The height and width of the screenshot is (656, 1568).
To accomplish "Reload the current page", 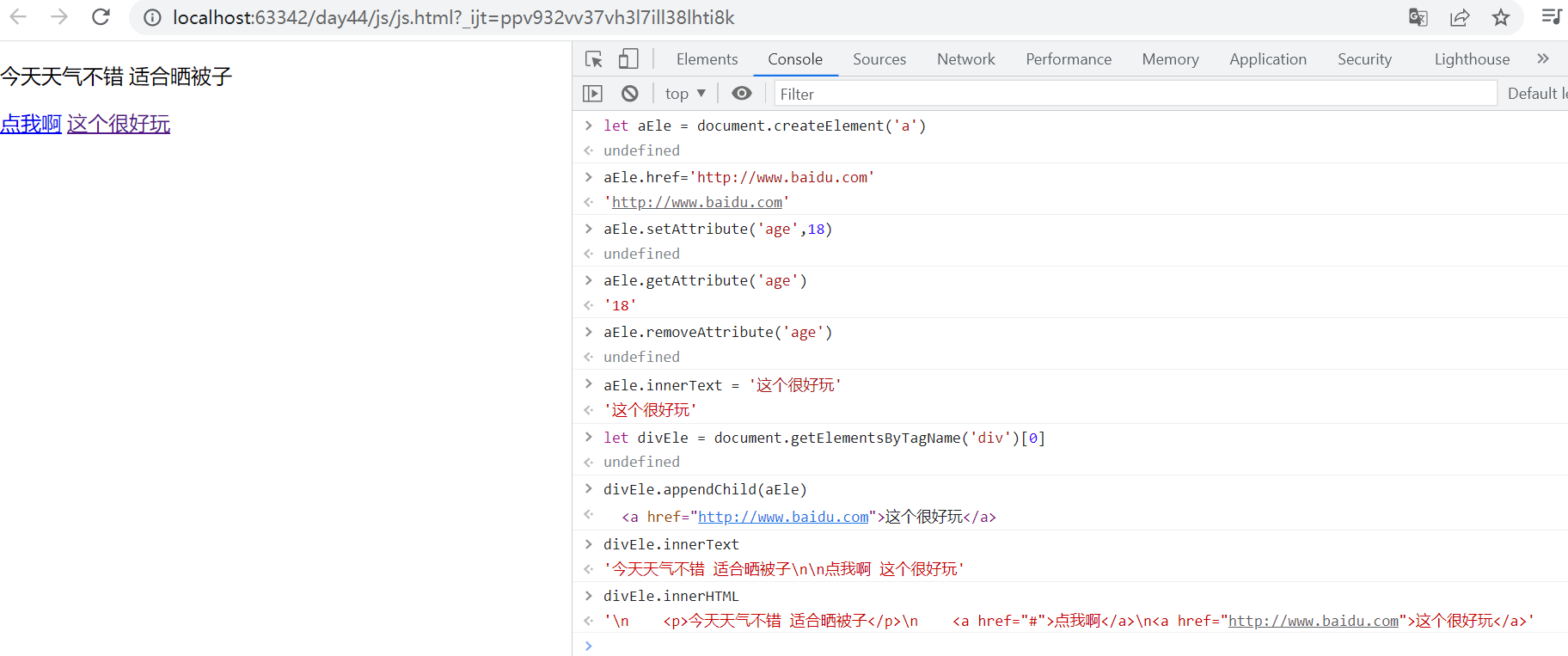I will coord(101,17).
